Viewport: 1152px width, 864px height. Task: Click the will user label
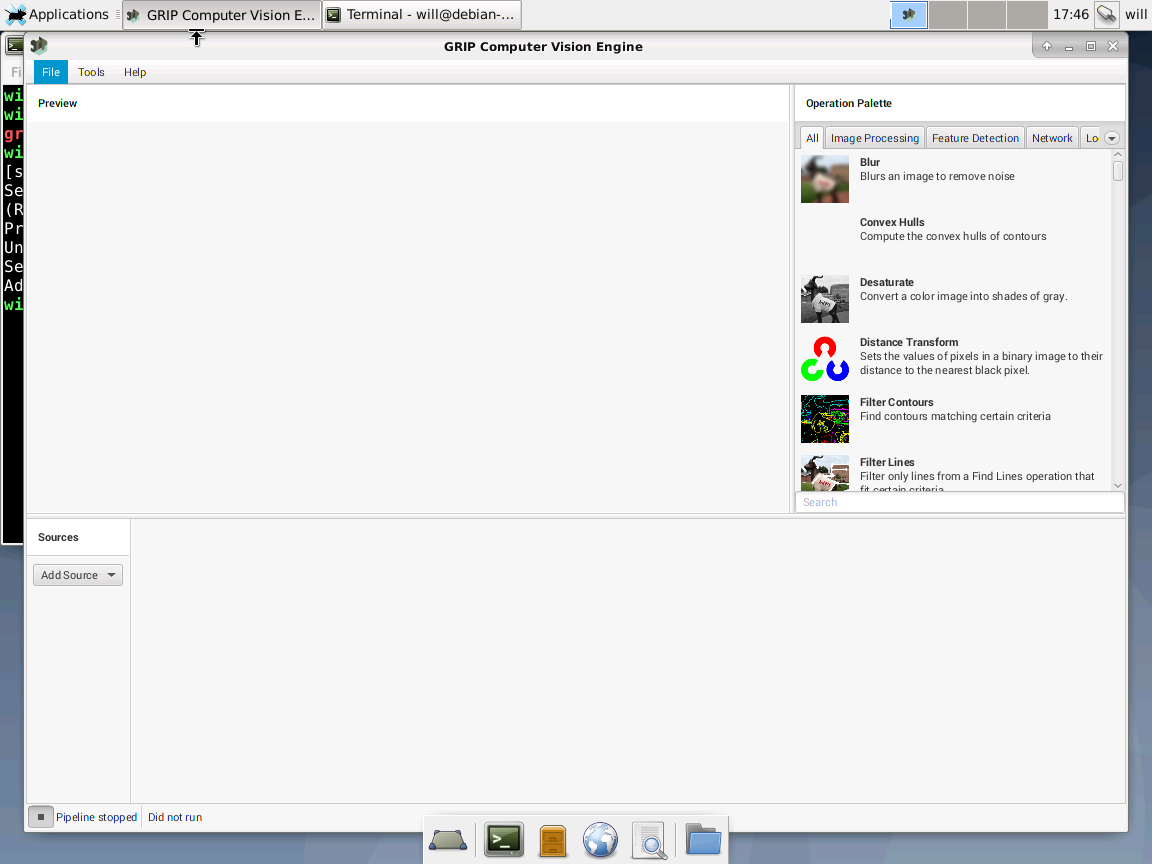[x=1136, y=14]
